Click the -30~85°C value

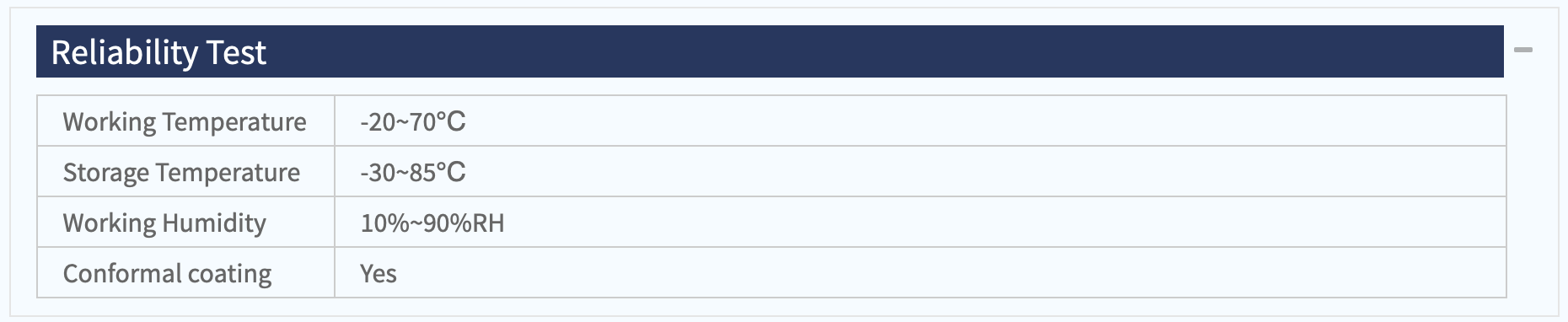[412, 173]
